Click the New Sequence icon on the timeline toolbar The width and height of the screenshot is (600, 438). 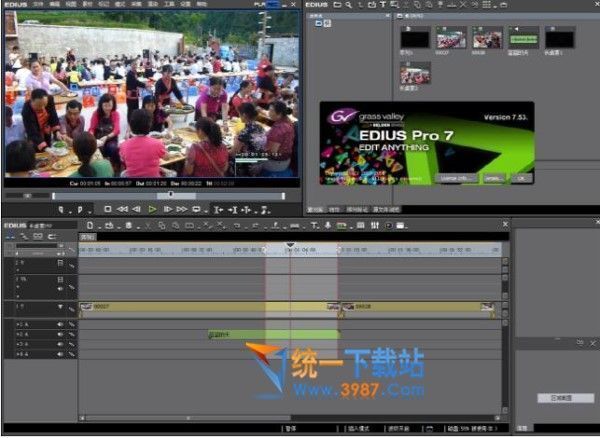pos(90,225)
